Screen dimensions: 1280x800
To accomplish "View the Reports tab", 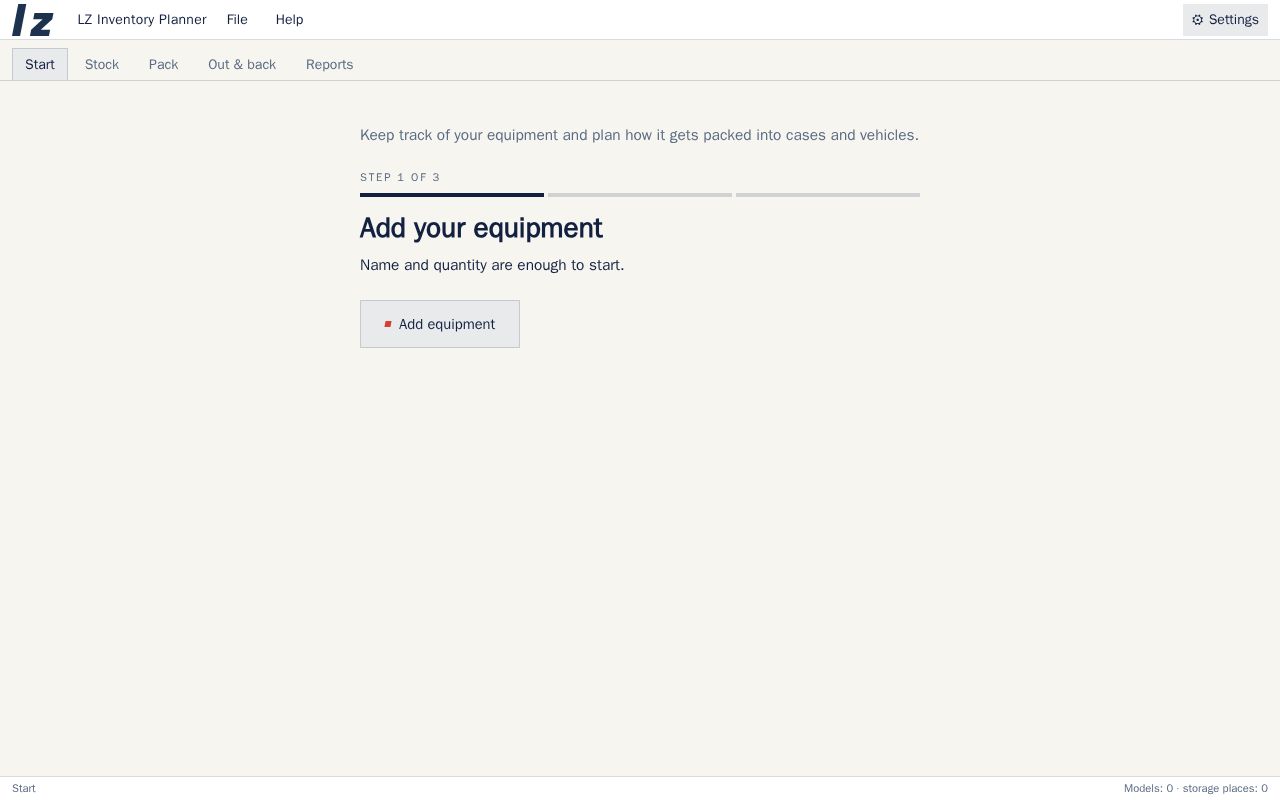I will (329, 64).
